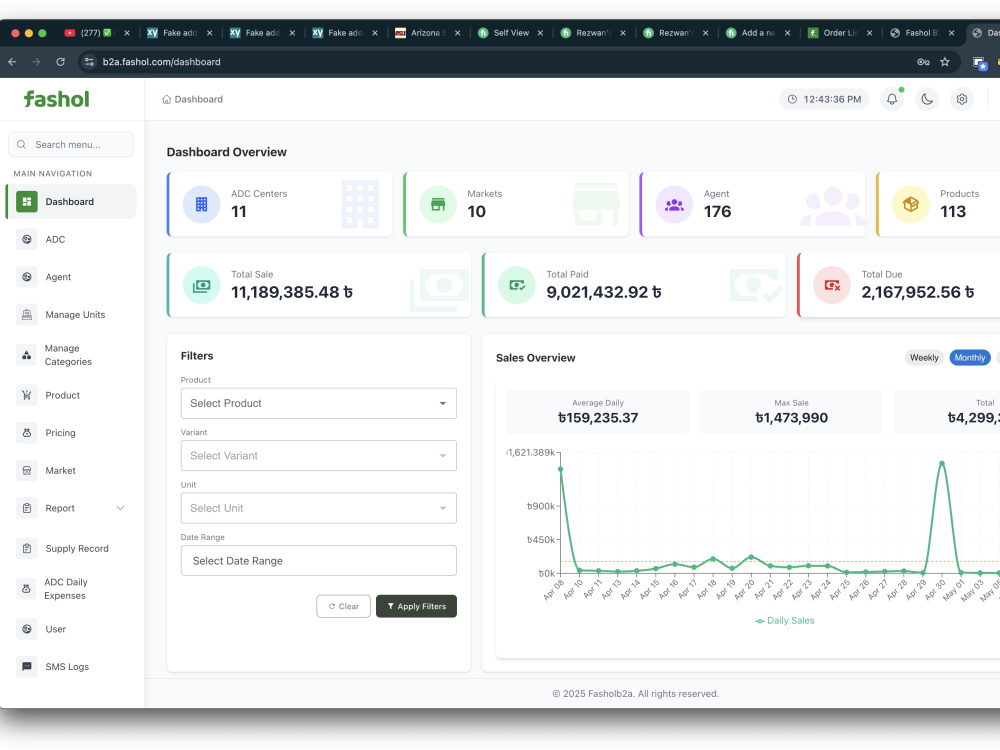The width and height of the screenshot is (1000, 750).
Task: Open the settings gear icon
Action: [962, 99]
